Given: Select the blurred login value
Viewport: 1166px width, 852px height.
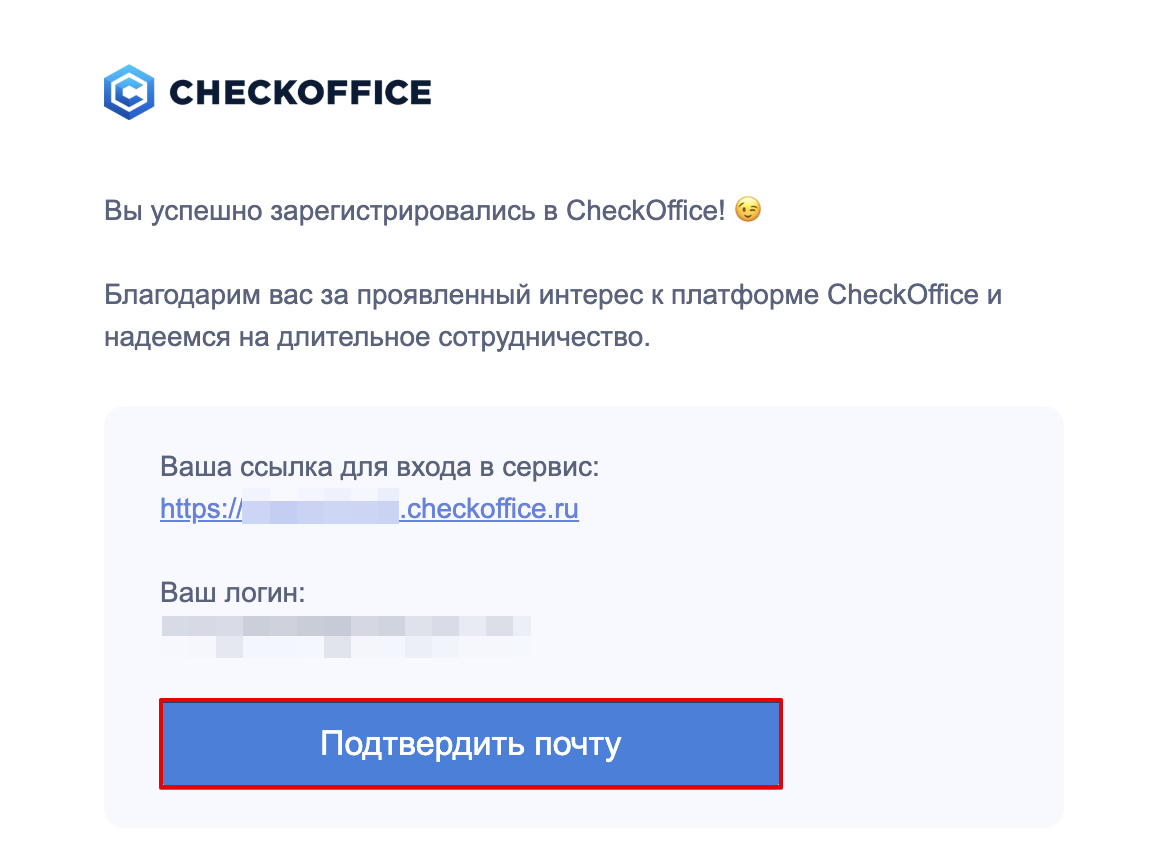Looking at the screenshot, I should [345, 637].
